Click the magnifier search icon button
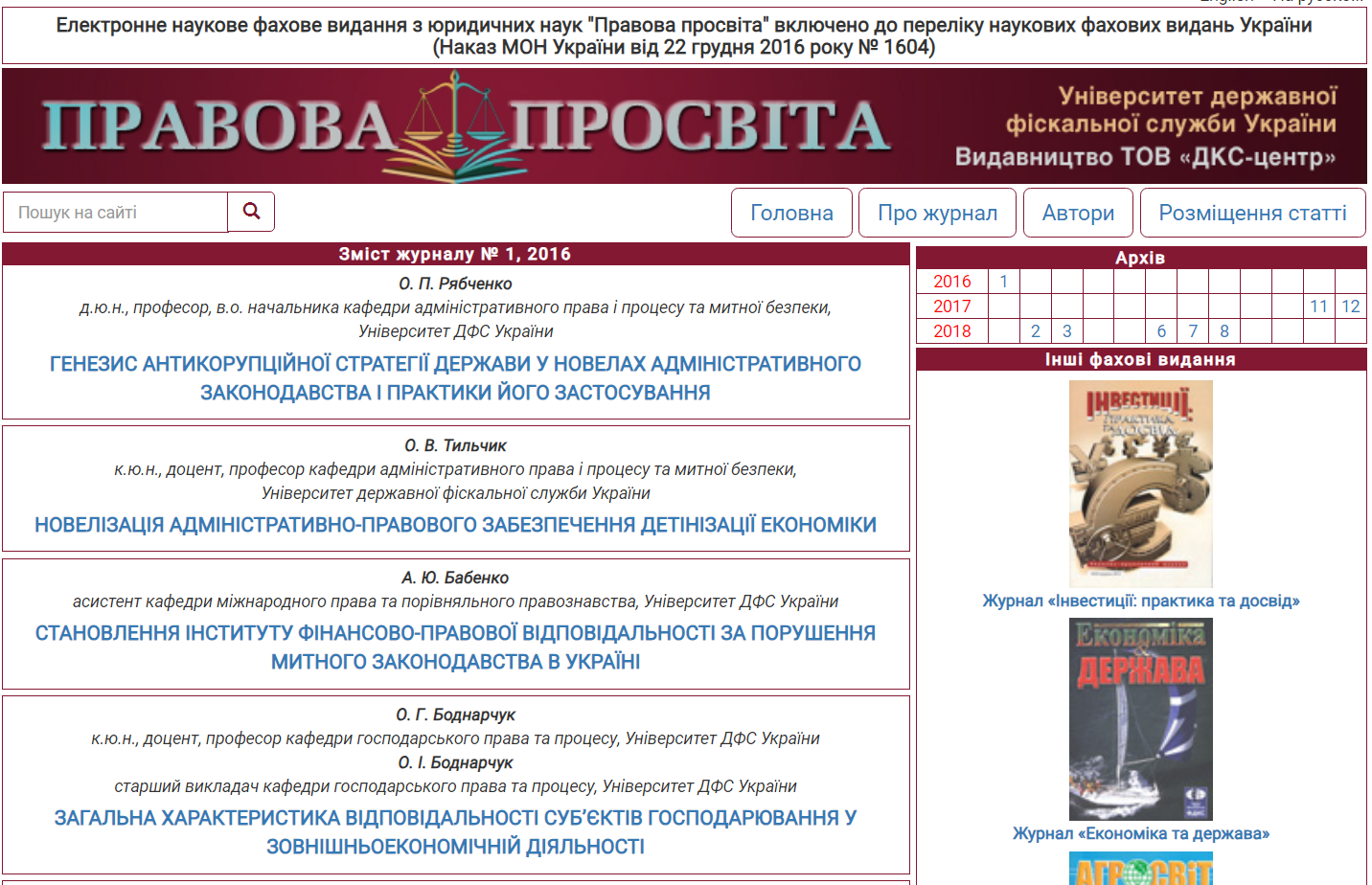The image size is (1372, 885). click(251, 212)
